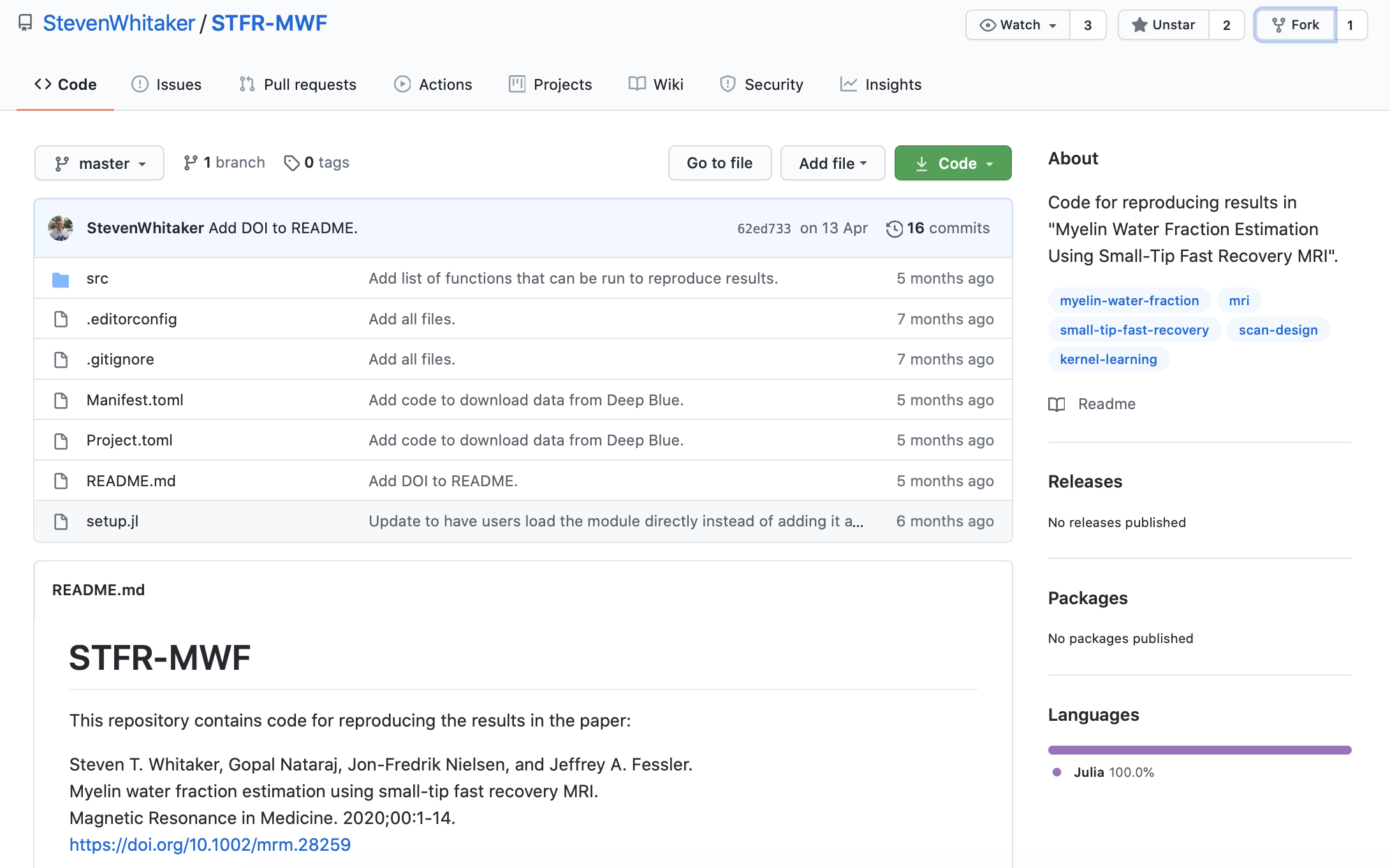Expand the green Code download menu
This screenshot has width=1390, height=868.
point(953,163)
